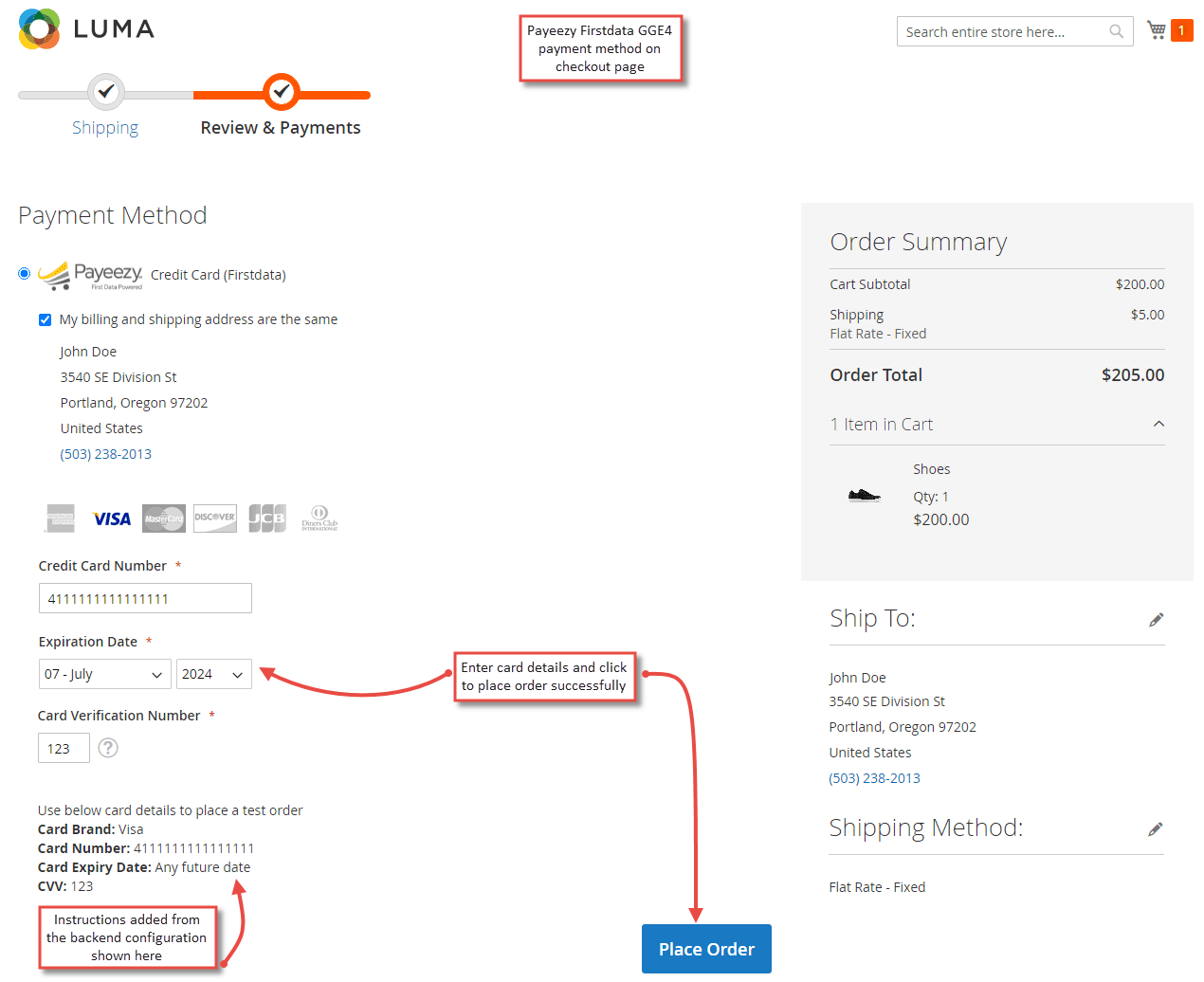Open the expiration year dropdown
This screenshot has height=982, width=1204.
point(213,674)
